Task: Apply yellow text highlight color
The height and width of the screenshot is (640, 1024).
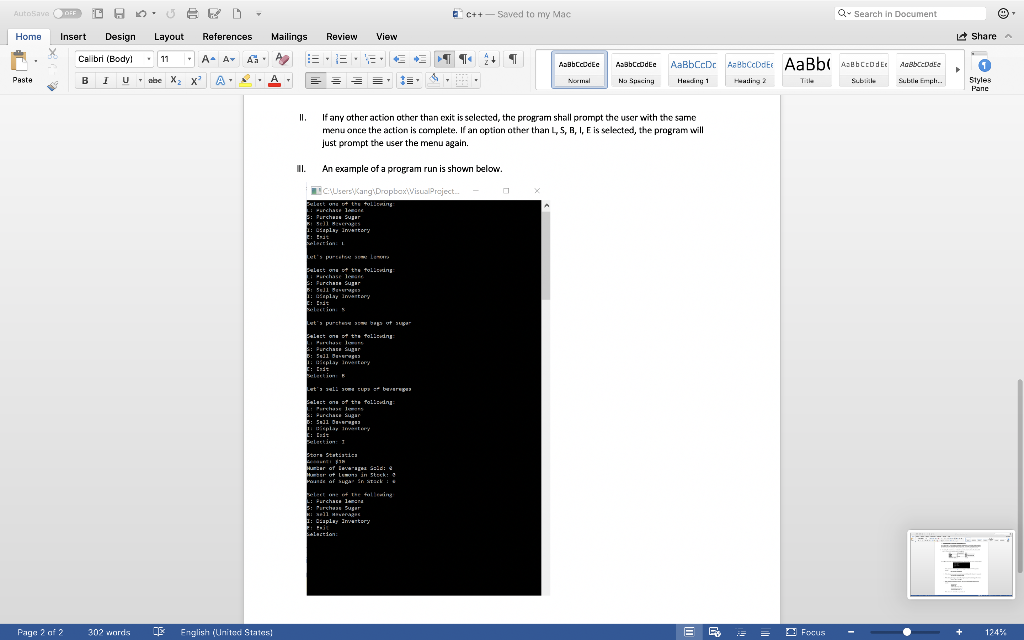Action: [x=246, y=80]
